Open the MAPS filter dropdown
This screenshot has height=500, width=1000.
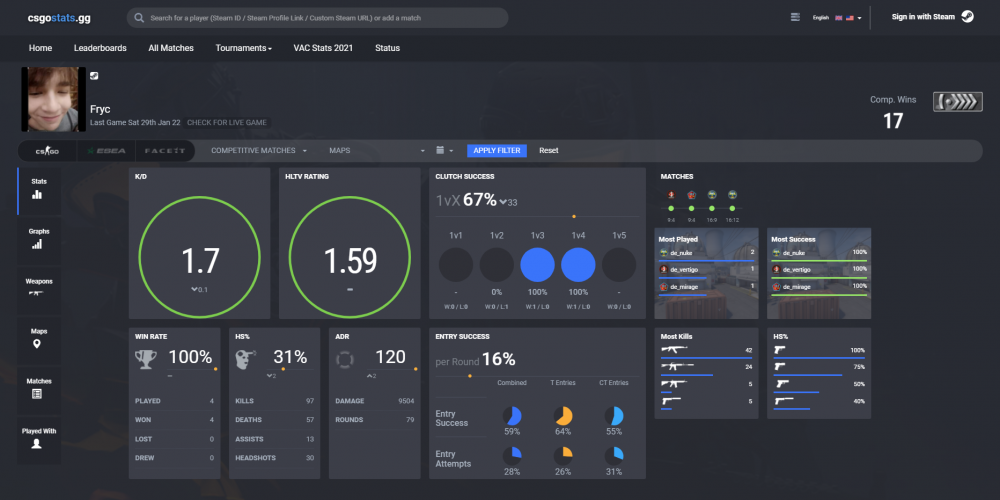[376, 151]
